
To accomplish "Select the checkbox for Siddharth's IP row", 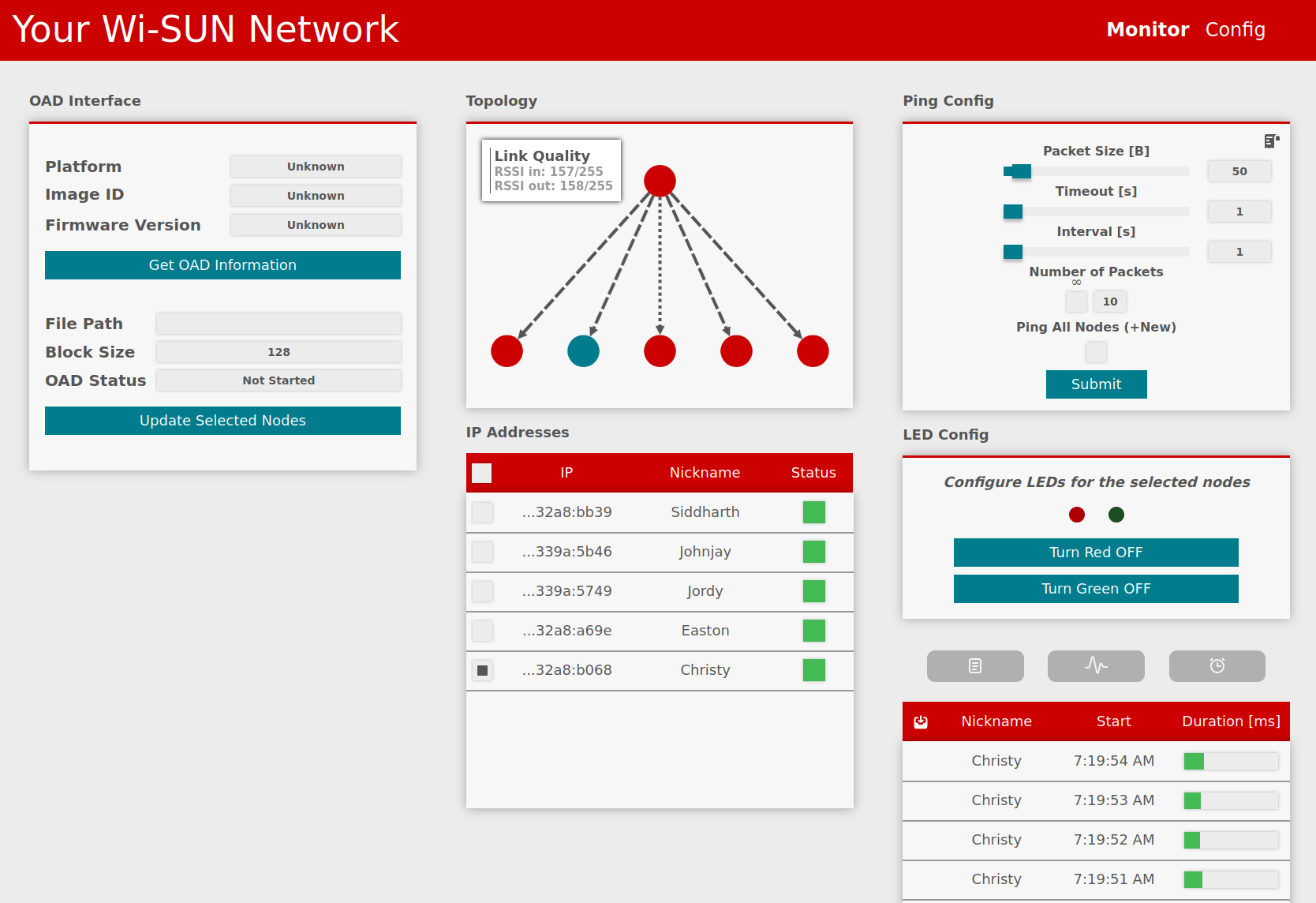I will 483,512.
